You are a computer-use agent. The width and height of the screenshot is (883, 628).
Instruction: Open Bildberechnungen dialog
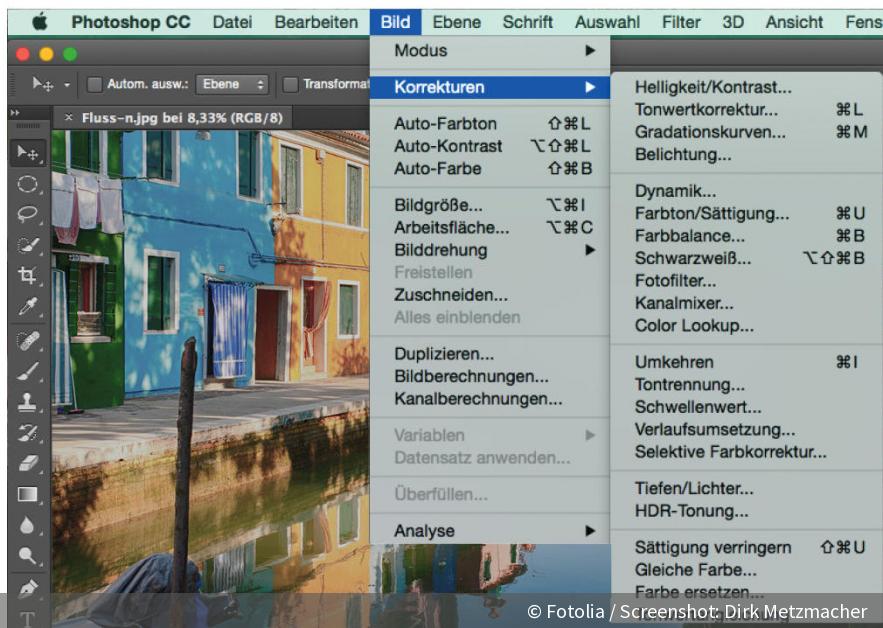point(490,376)
